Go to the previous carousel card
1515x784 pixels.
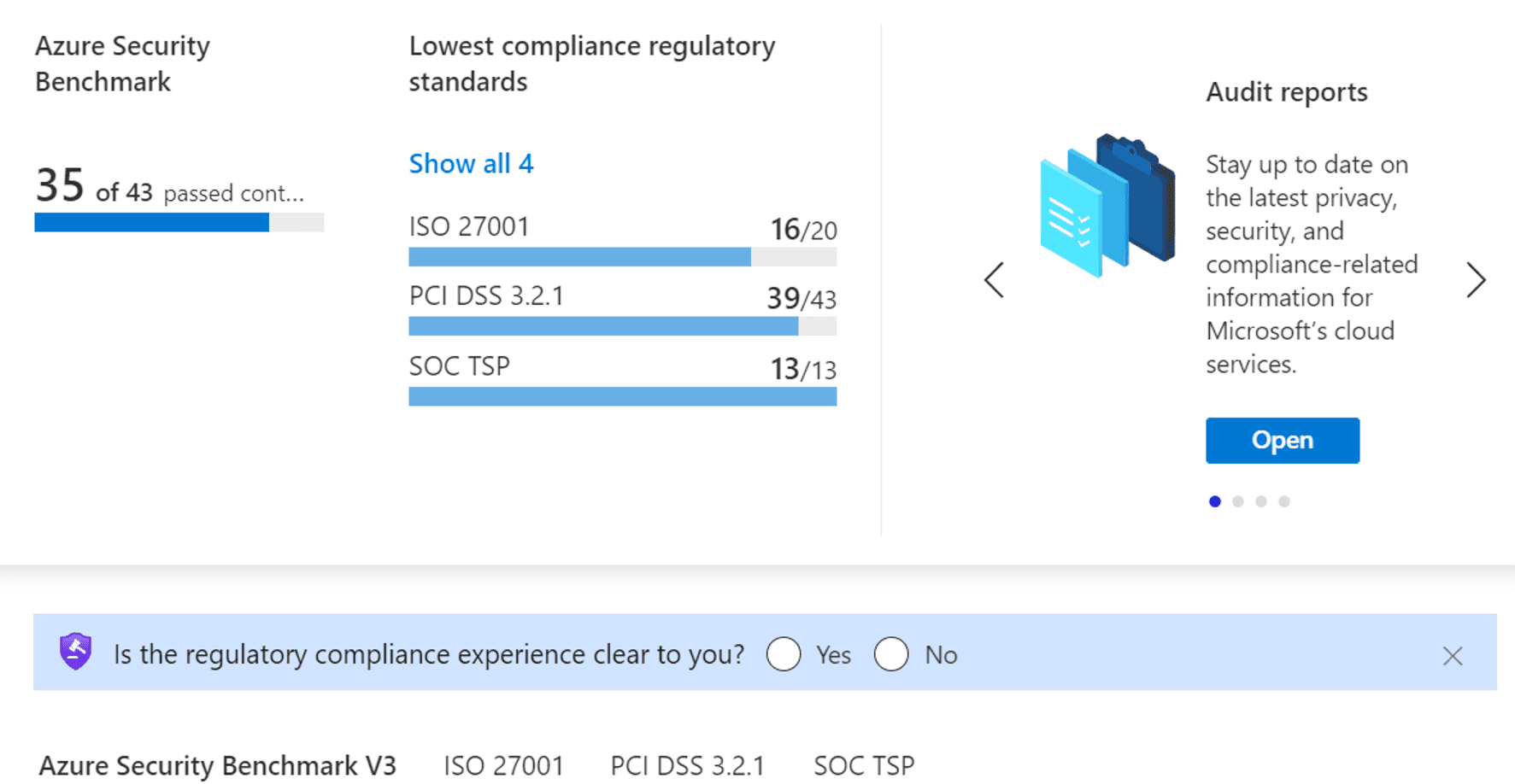pyautogui.click(x=994, y=280)
